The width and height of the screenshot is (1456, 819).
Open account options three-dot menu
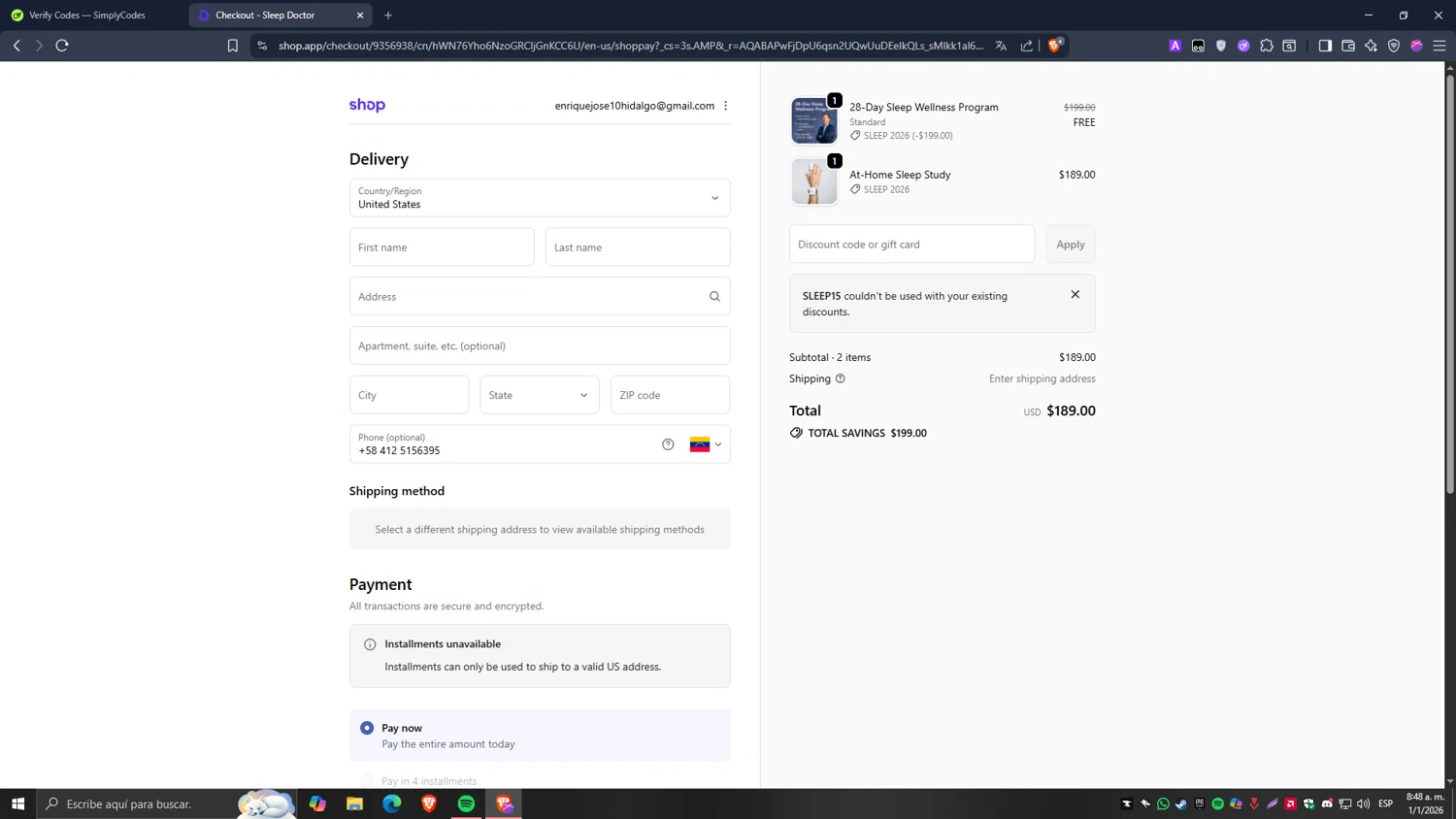click(725, 106)
